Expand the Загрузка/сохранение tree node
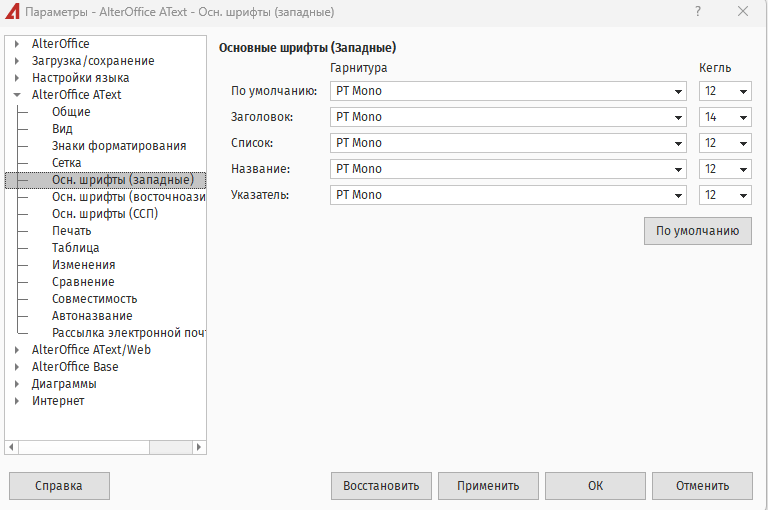This screenshot has height=510, width=768. tap(17, 61)
